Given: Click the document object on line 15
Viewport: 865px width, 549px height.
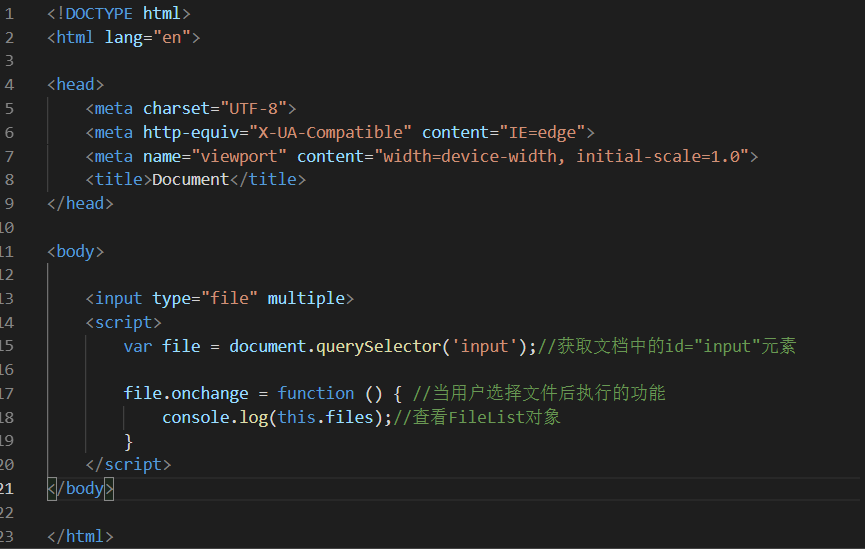Looking at the screenshot, I should (268, 347).
